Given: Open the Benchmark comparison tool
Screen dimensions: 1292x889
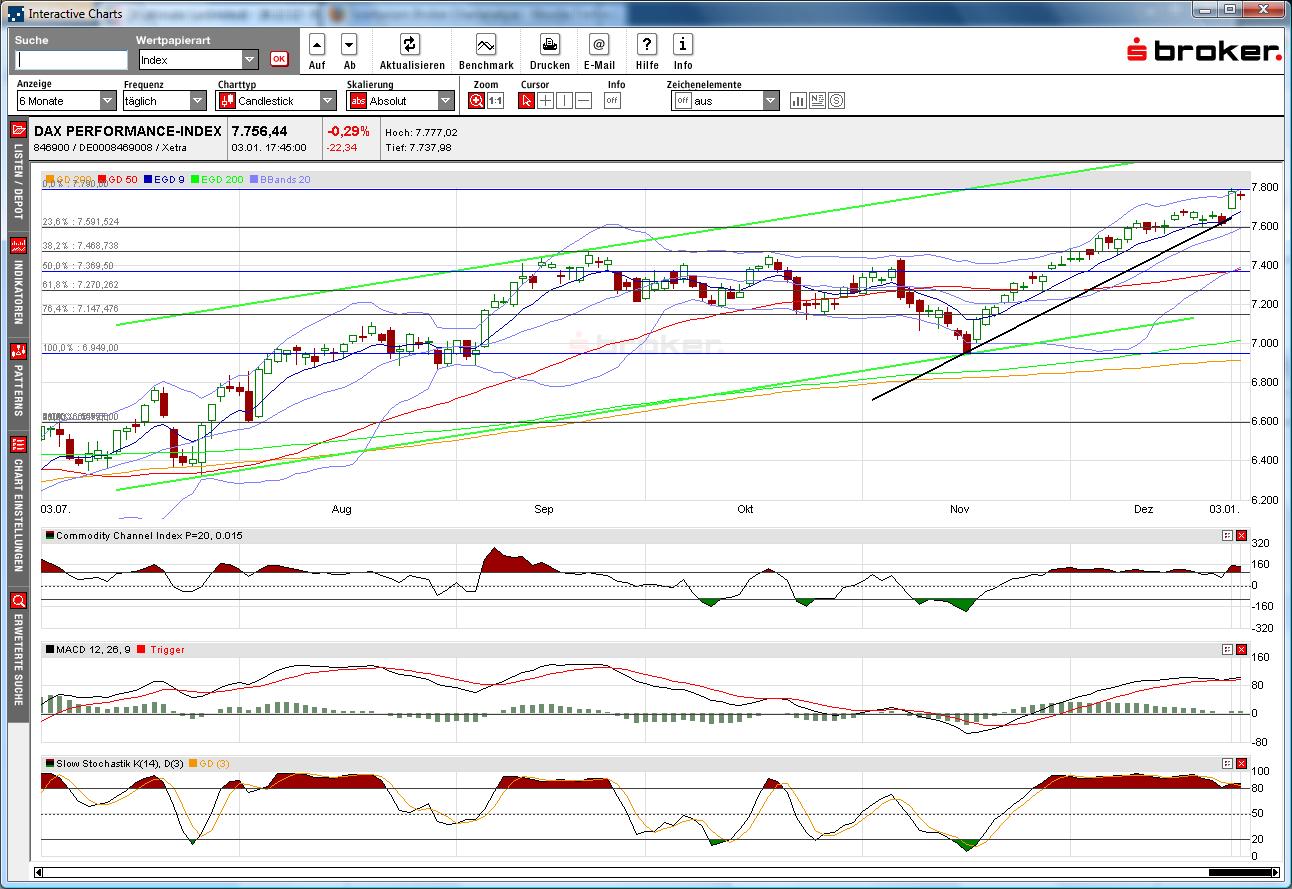Looking at the screenshot, I should (x=486, y=45).
